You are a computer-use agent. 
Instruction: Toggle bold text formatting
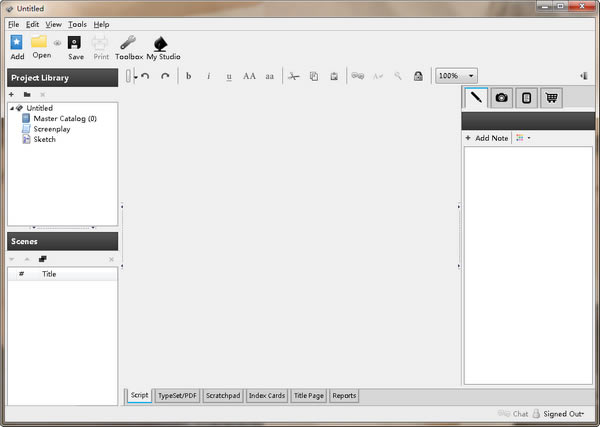click(x=188, y=76)
